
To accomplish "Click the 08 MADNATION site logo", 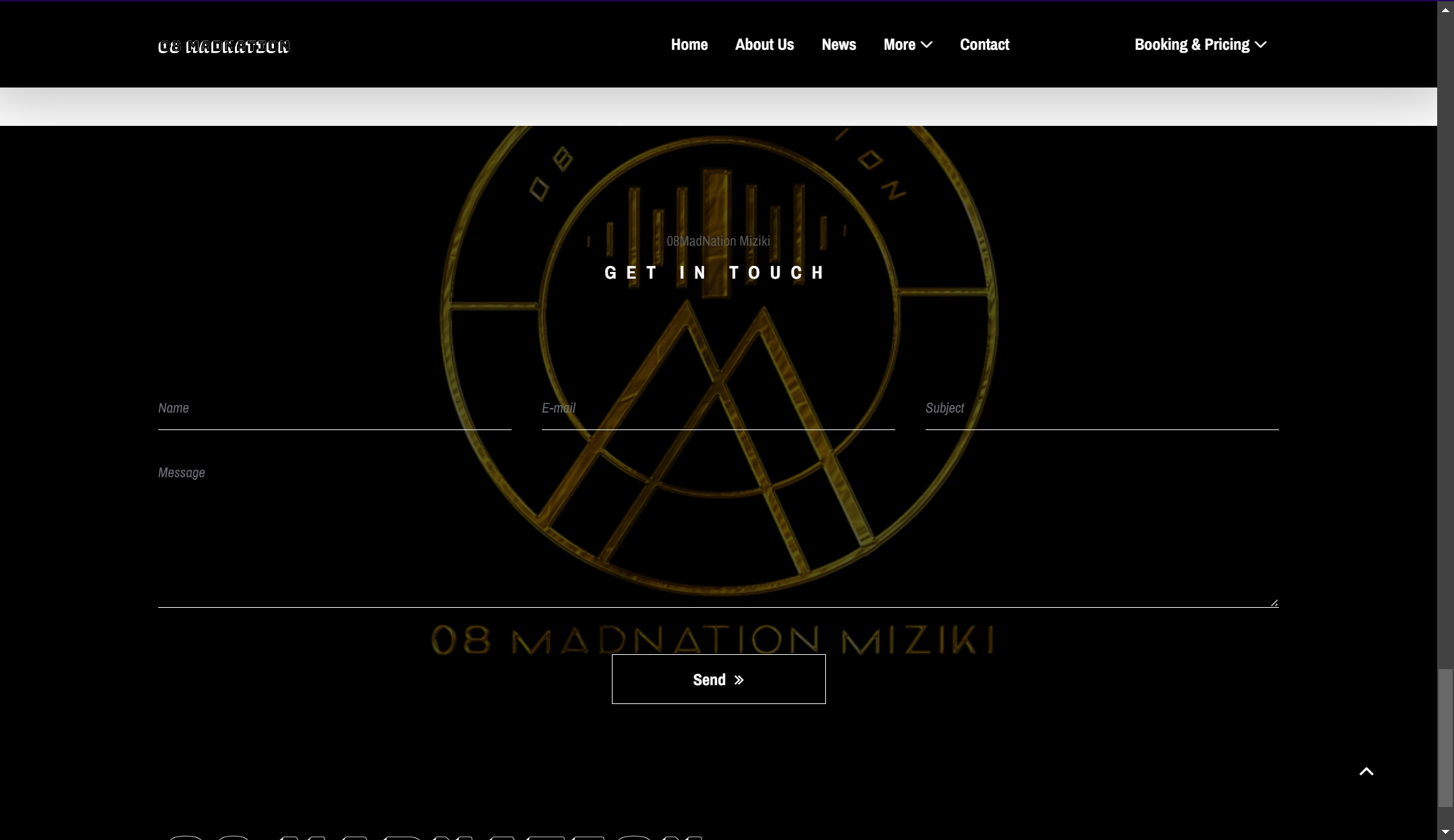I will (223, 46).
